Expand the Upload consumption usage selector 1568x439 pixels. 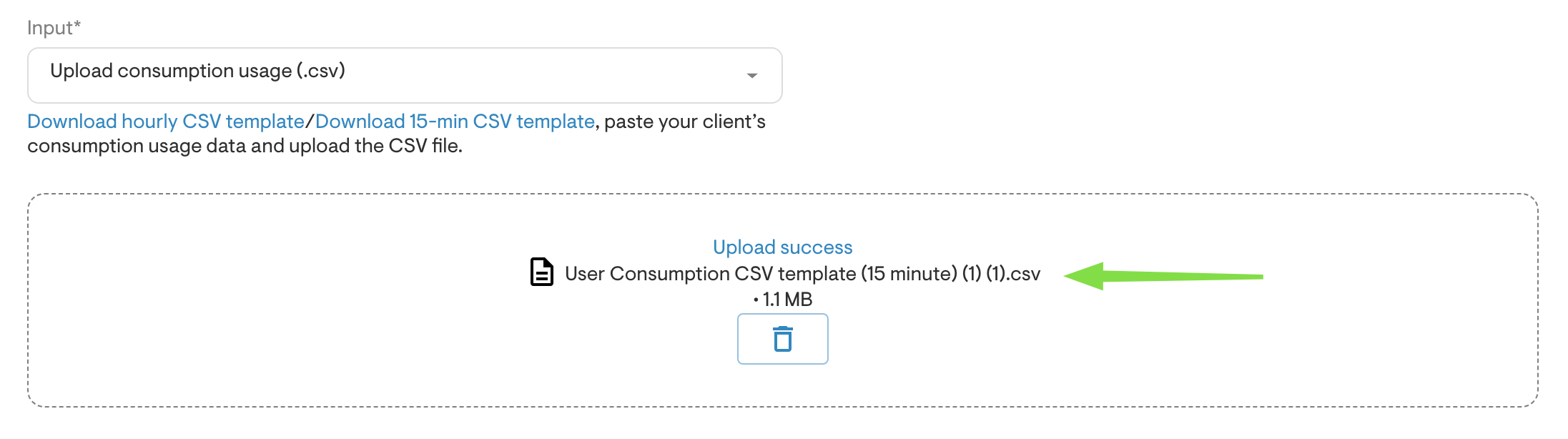[404, 74]
